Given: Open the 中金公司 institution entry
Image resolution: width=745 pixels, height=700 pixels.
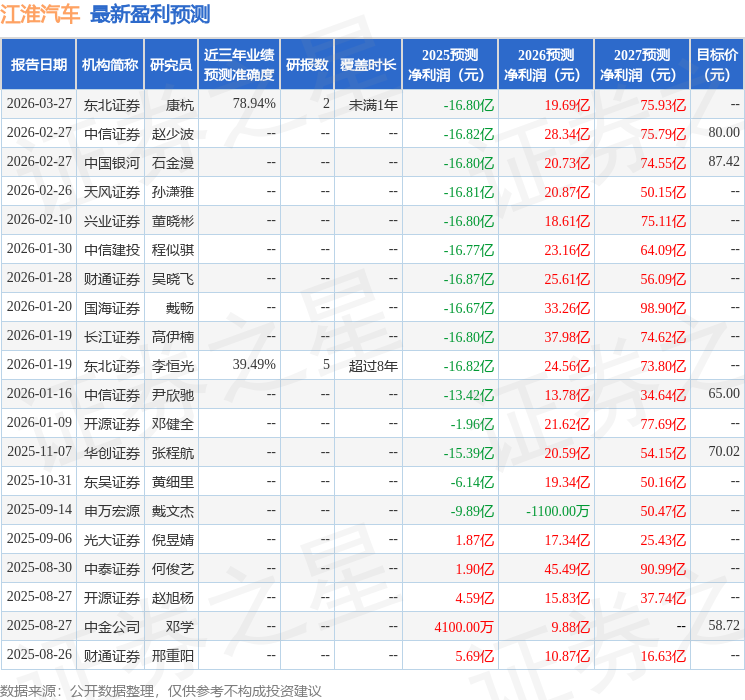Looking at the screenshot, I should tap(112, 626).
